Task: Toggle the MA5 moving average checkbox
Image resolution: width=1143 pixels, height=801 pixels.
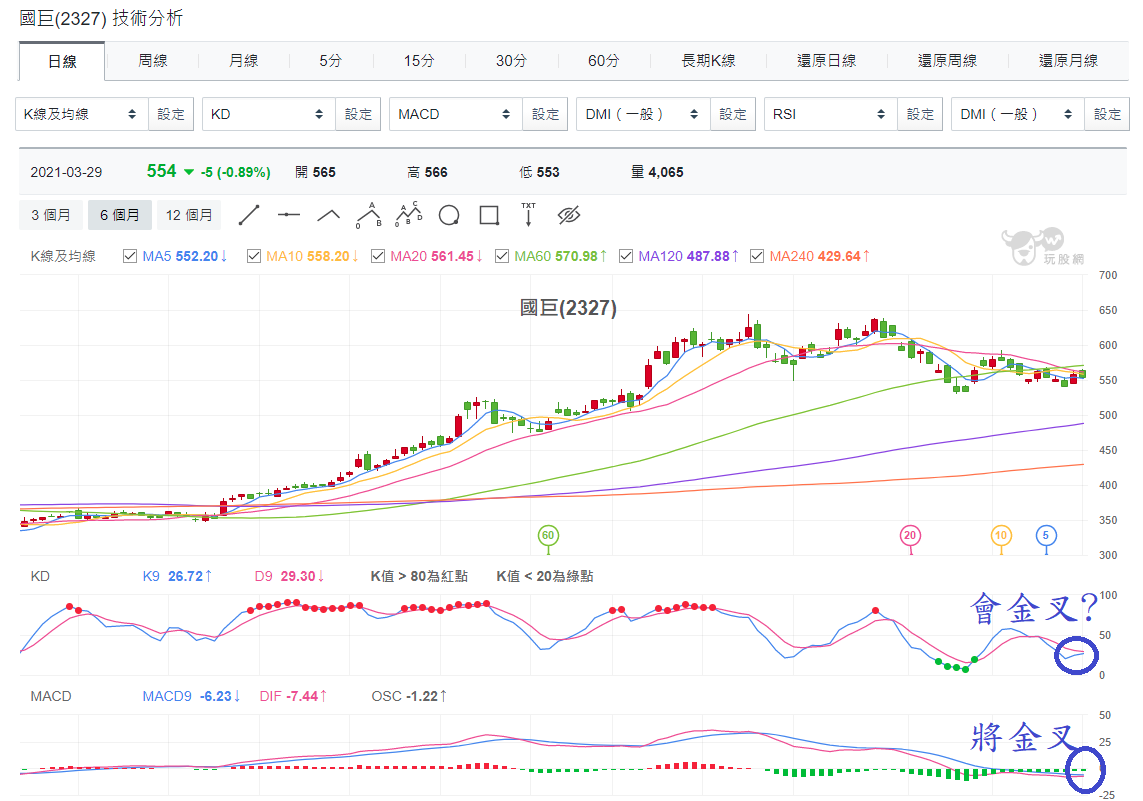Action: pyautogui.click(x=130, y=256)
